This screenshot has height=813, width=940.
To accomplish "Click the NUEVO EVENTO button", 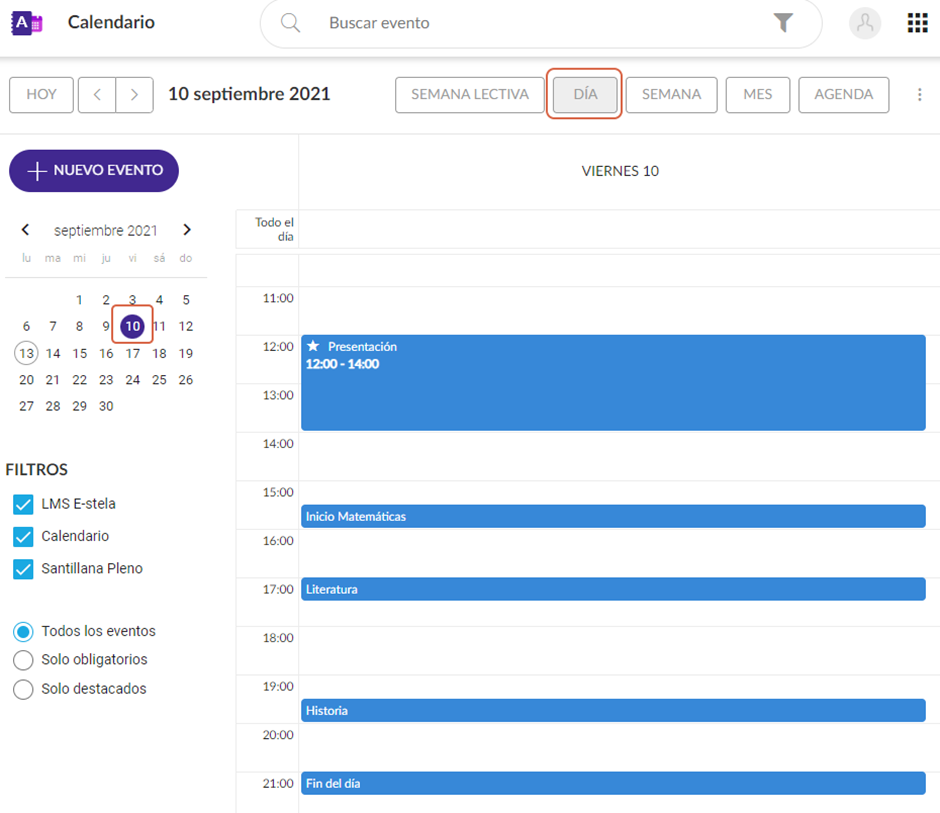I will tap(94, 171).
